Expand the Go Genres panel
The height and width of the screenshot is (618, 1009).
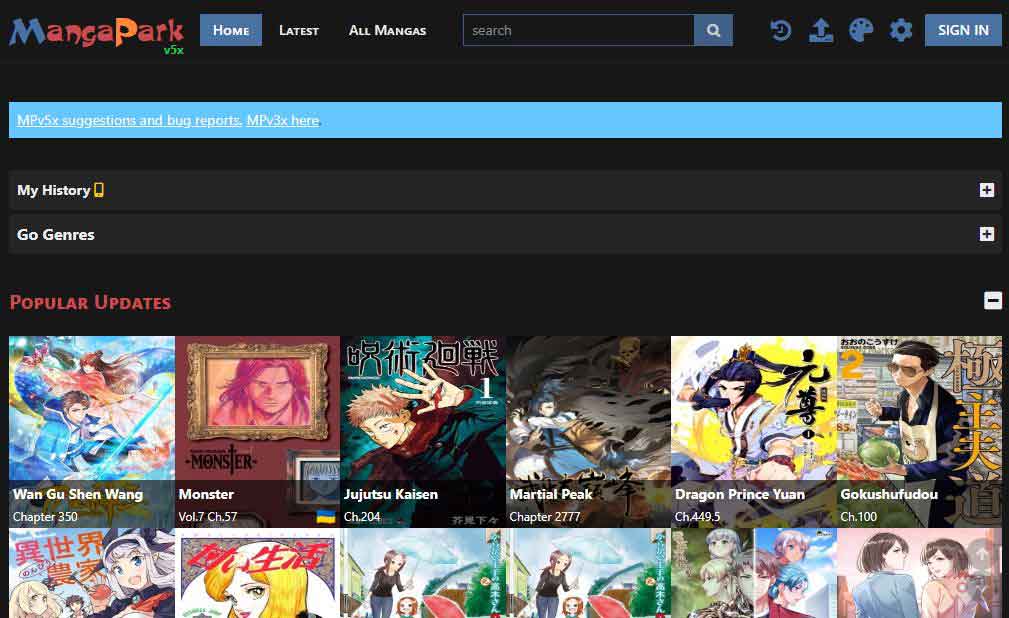pyautogui.click(x=986, y=234)
